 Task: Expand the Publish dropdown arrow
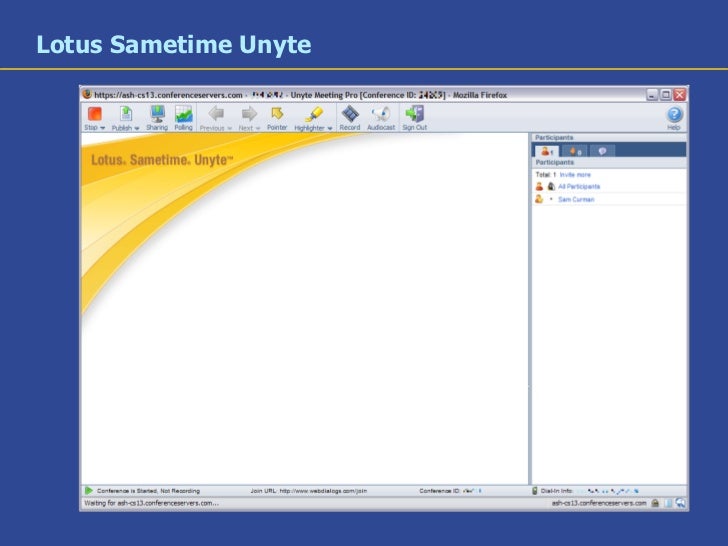[x=137, y=129]
